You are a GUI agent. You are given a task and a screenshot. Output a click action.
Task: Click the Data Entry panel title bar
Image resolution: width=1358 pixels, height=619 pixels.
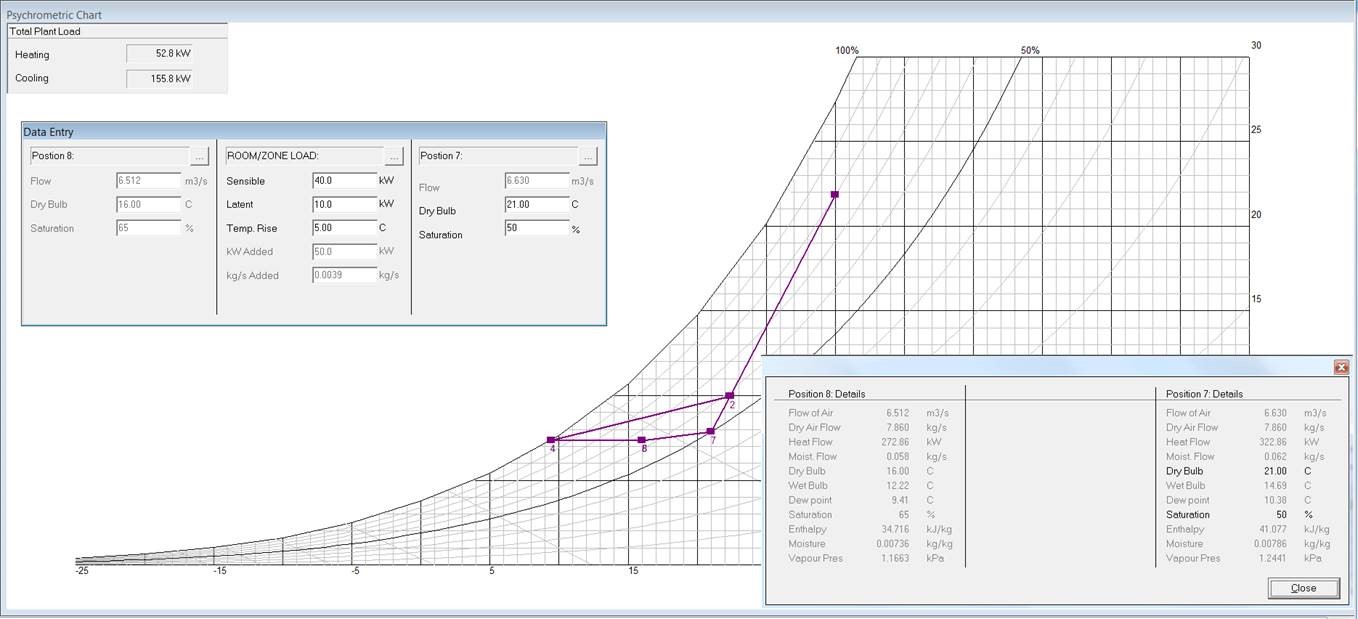[x=314, y=131]
